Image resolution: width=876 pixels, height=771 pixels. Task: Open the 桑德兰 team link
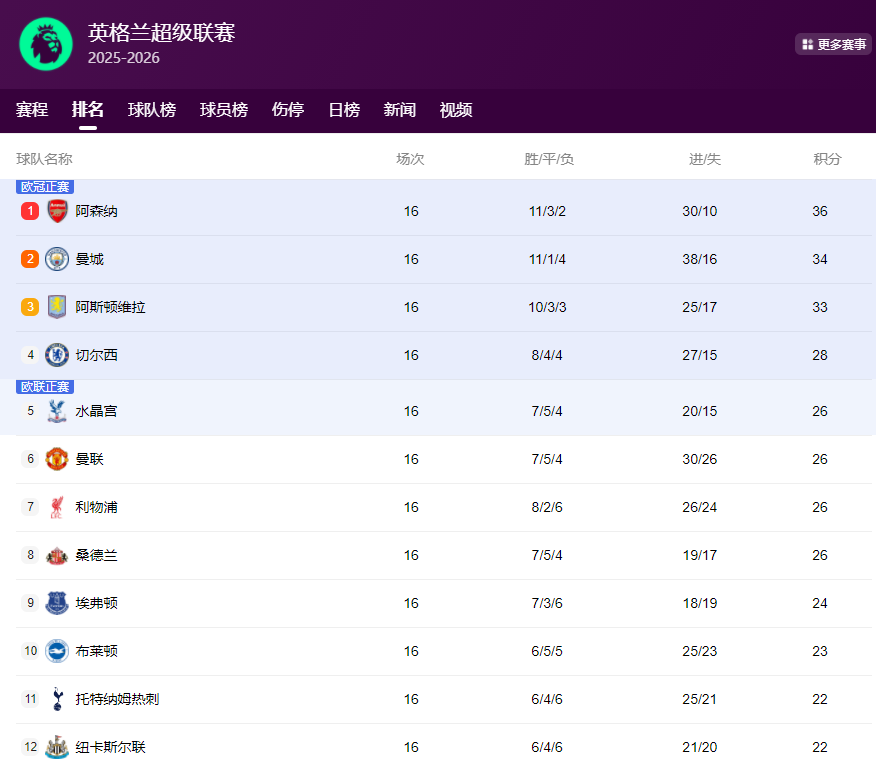tap(97, 555)
